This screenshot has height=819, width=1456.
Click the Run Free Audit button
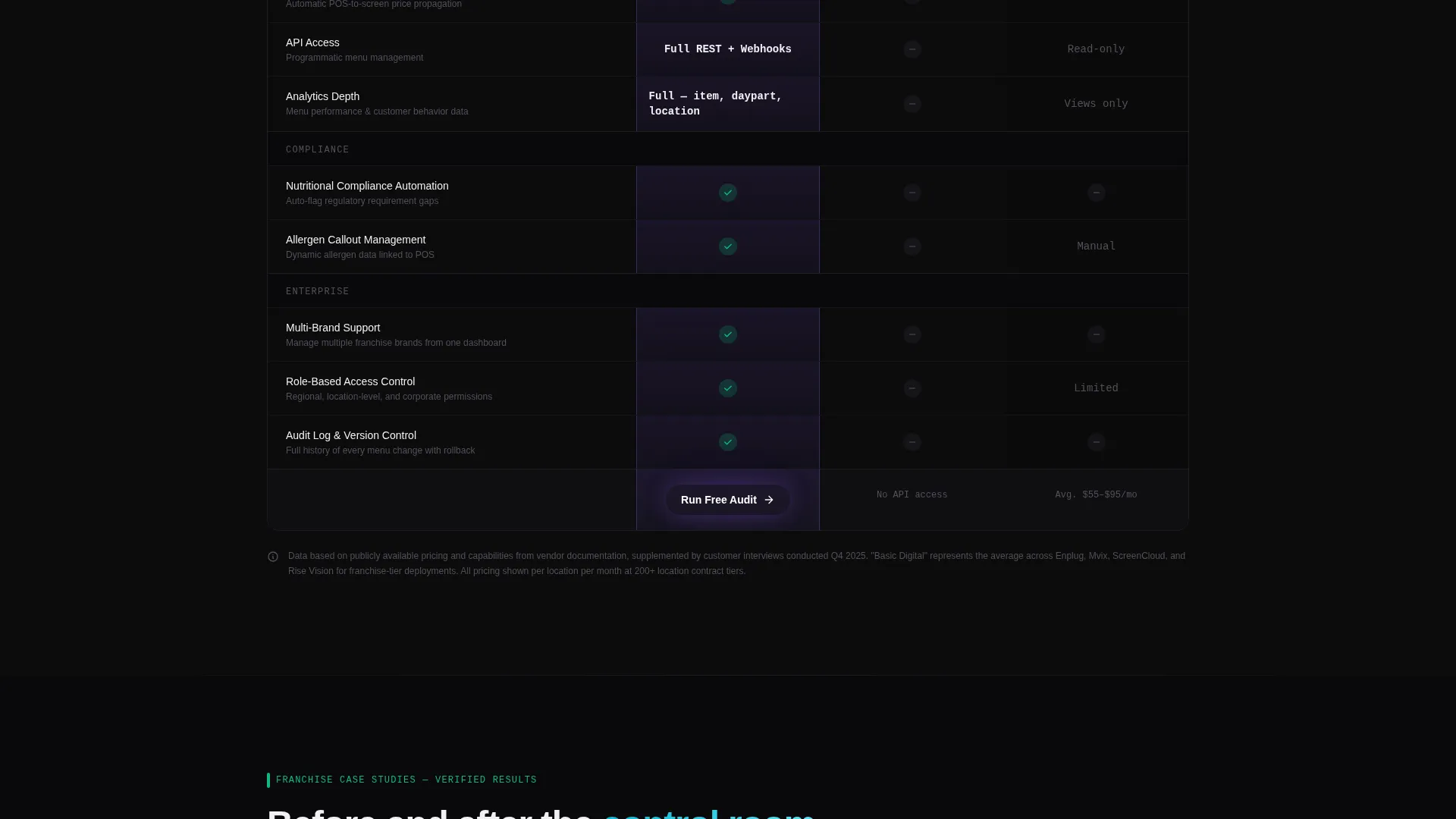coord(727,500)
